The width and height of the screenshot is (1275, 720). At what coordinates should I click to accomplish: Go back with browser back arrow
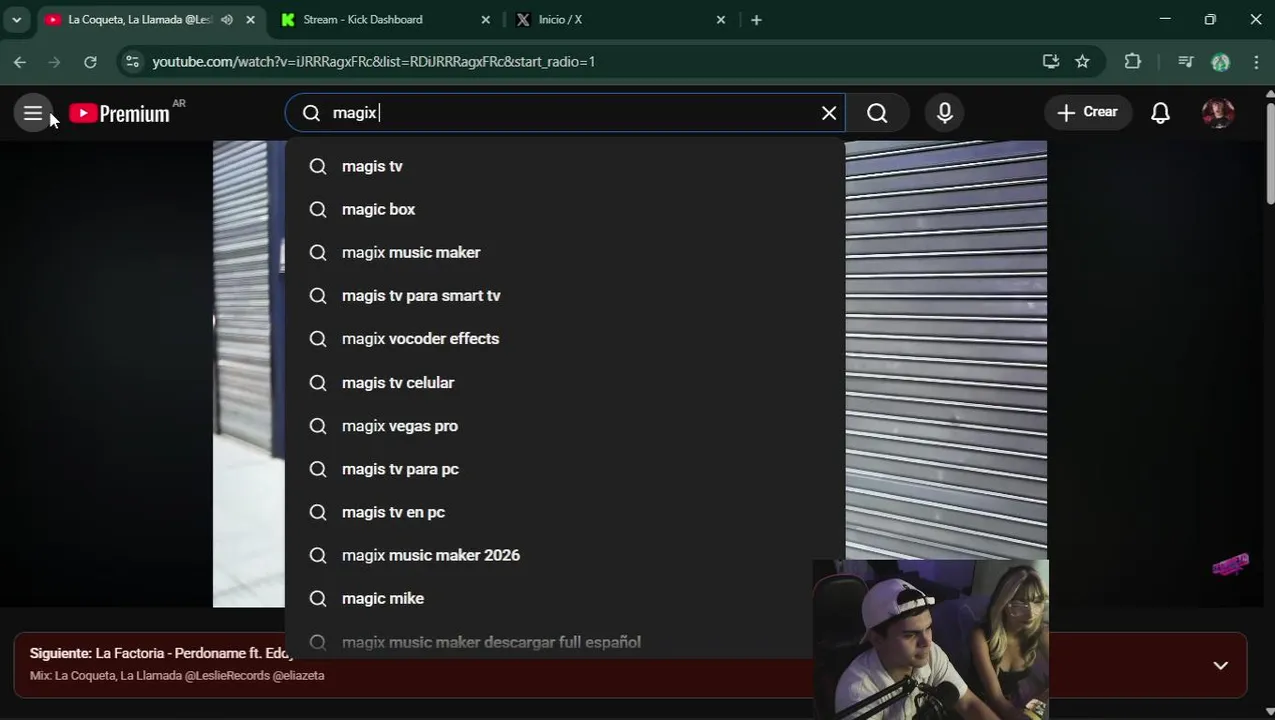[x=20, y=62]
